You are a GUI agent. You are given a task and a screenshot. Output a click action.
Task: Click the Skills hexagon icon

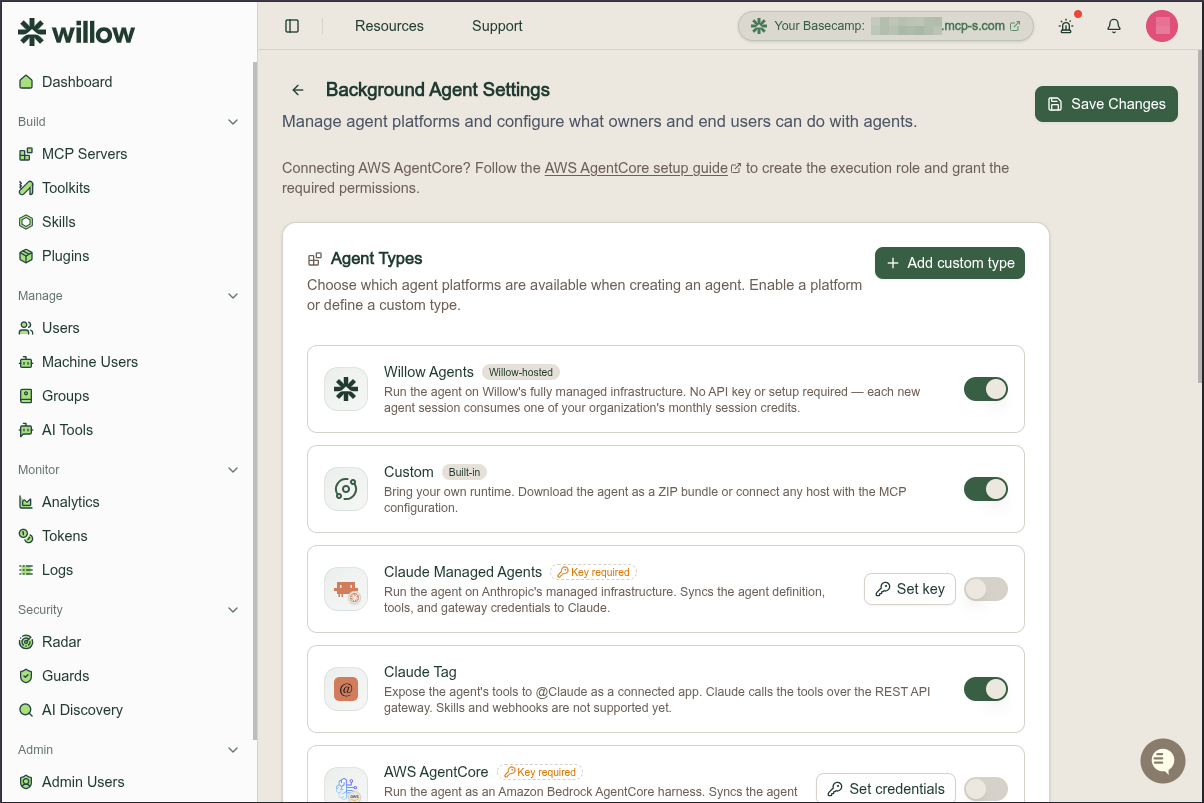click(26, 222)
